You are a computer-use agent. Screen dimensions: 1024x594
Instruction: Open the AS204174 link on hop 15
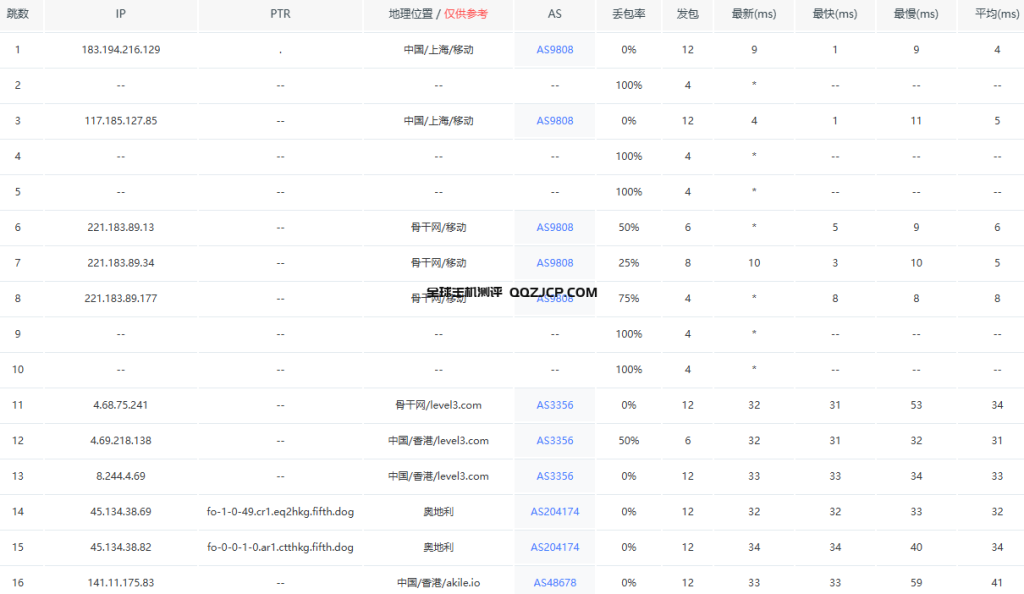pos(554,547)
